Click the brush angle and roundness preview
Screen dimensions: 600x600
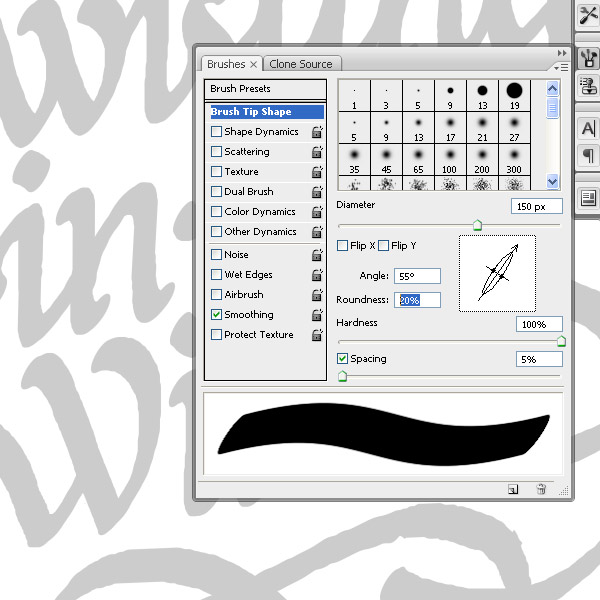(497, 273)
